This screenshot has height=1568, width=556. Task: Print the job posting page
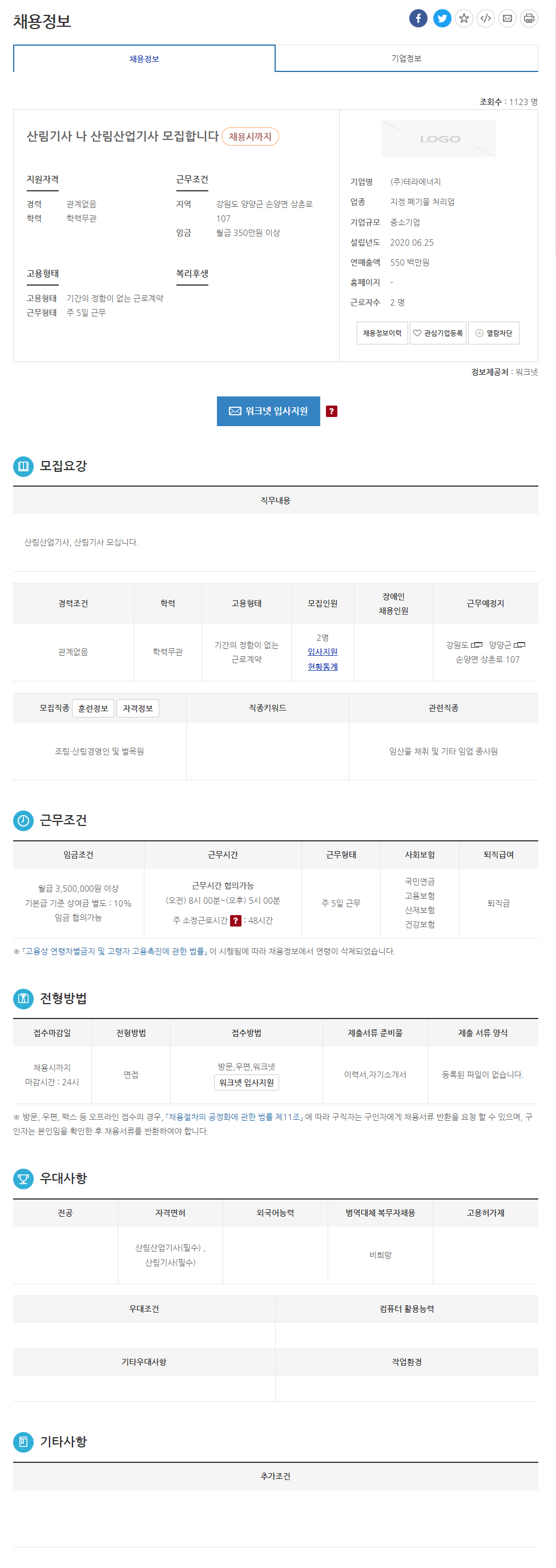pos(529,18)
